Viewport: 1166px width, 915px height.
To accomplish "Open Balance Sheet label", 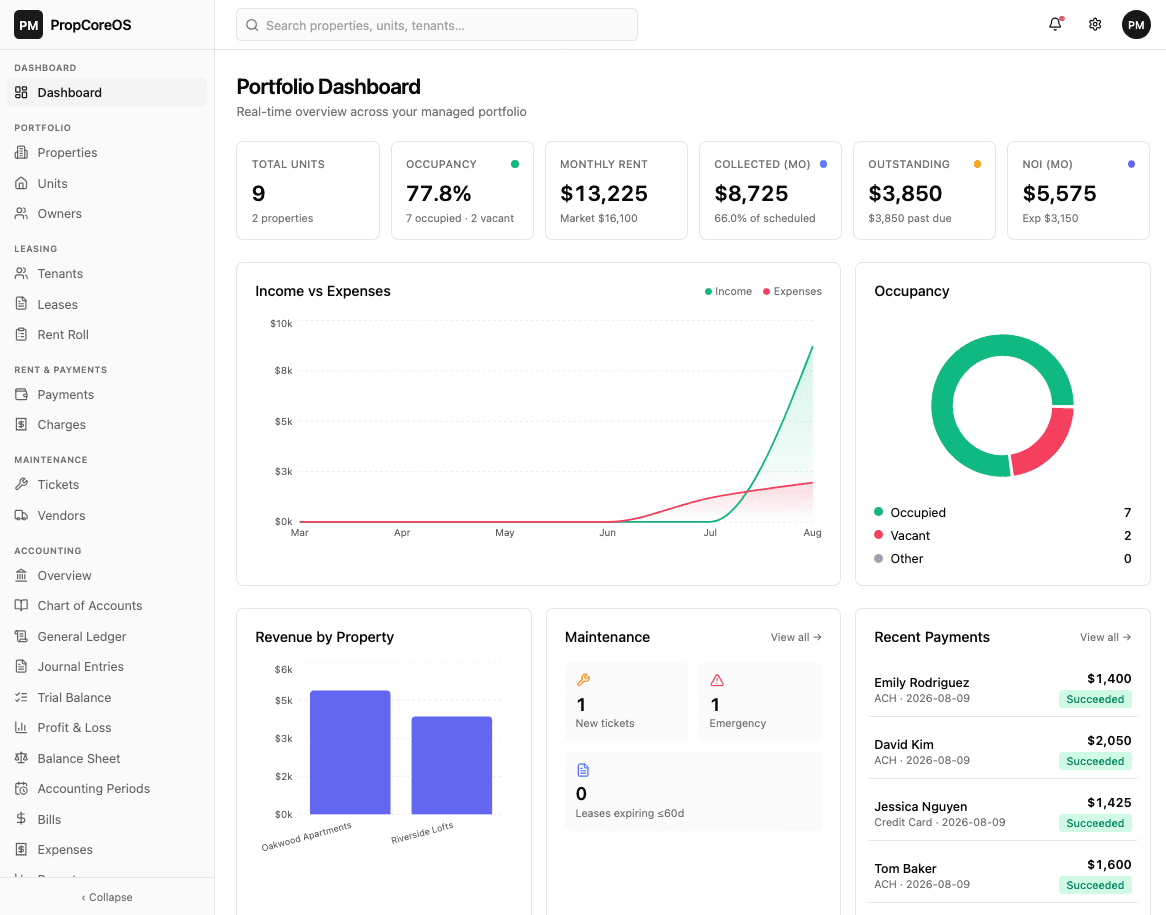I will click(79, 759).
